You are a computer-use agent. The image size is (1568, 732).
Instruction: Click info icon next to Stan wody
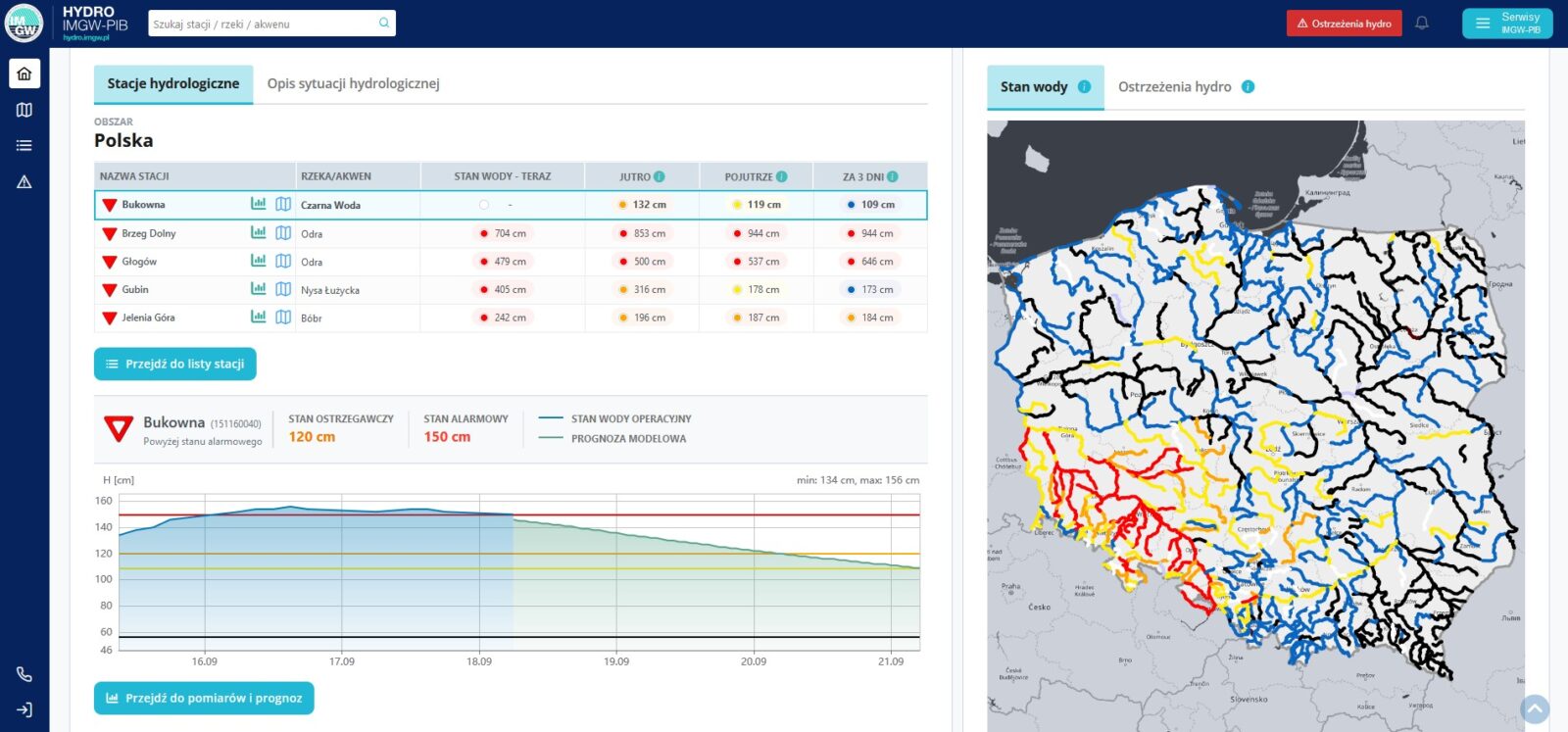(1084, 86)
